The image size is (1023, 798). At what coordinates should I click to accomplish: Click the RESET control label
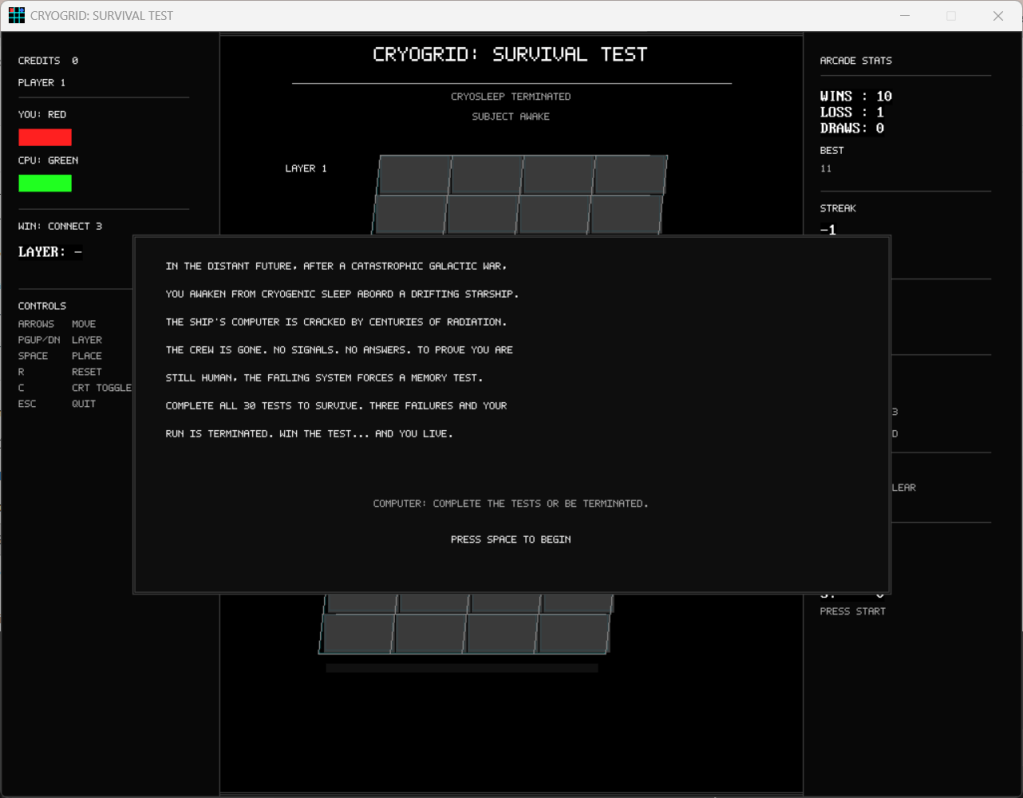pyautogui.click(x=86, y=372)
